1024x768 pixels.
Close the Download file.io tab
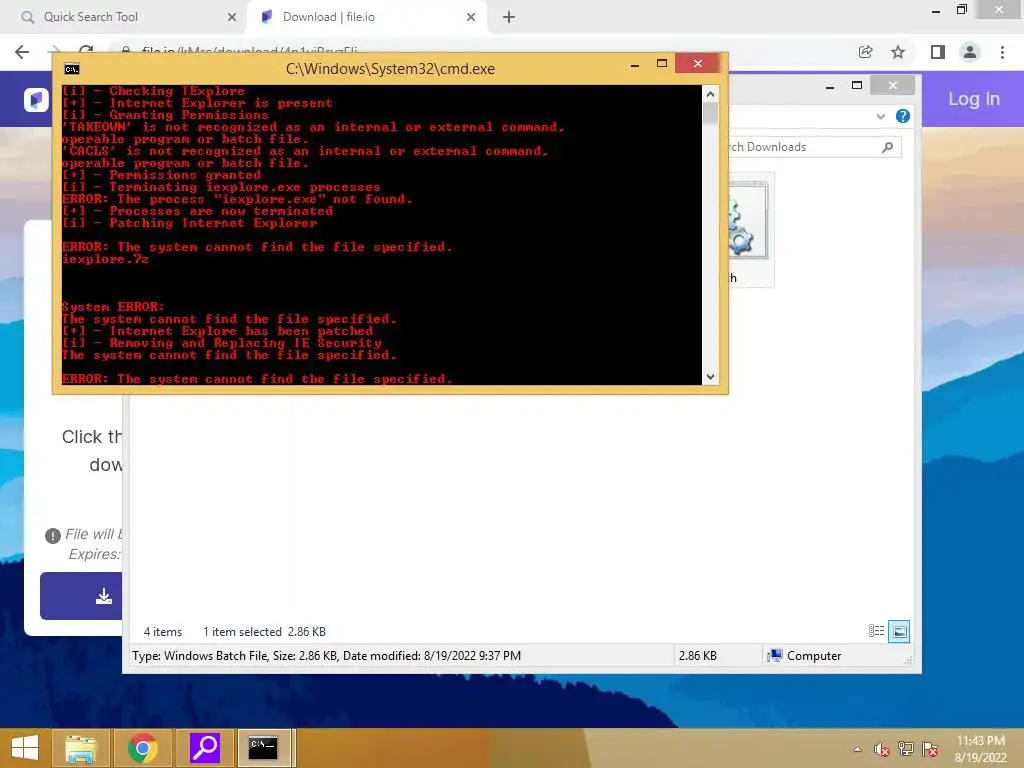471,17
